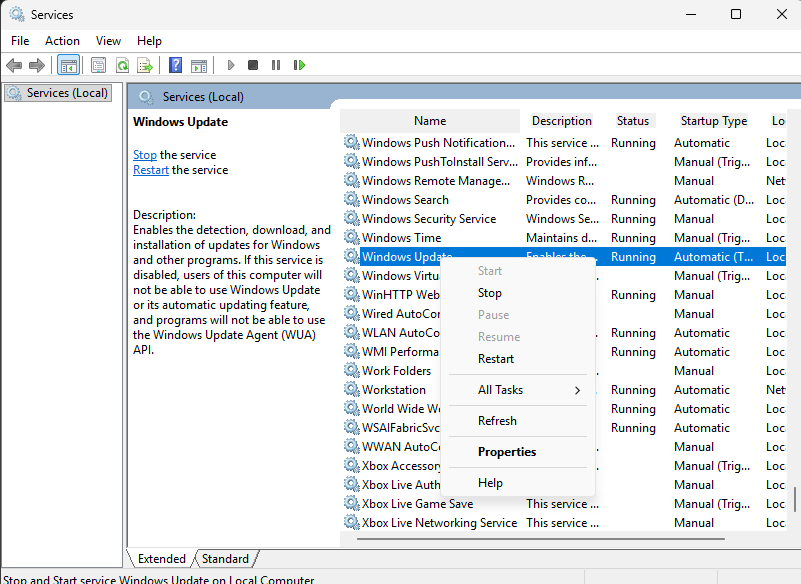Sort by the Name column header
The height and width of the screenshot is (584, 801).
tap(430, 121)
